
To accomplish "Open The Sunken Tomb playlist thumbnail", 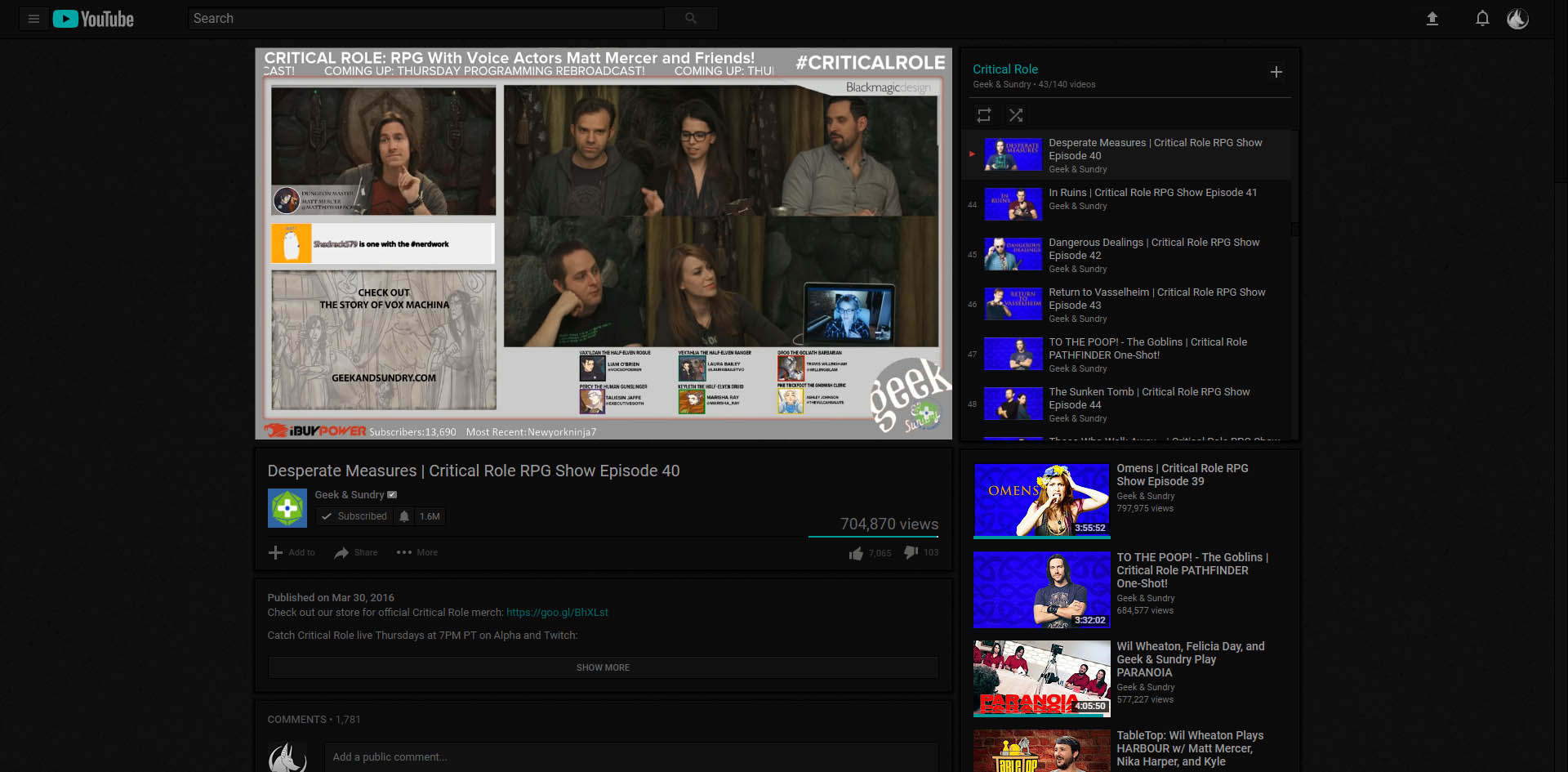I will tap(1013, 404).
